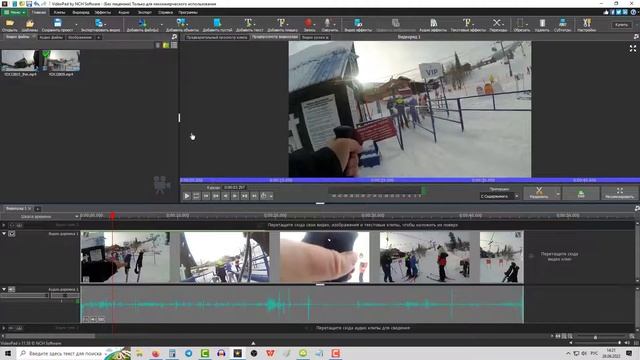Click the Save project disk icon
The image size is (640, 360).
pos(58,23)
